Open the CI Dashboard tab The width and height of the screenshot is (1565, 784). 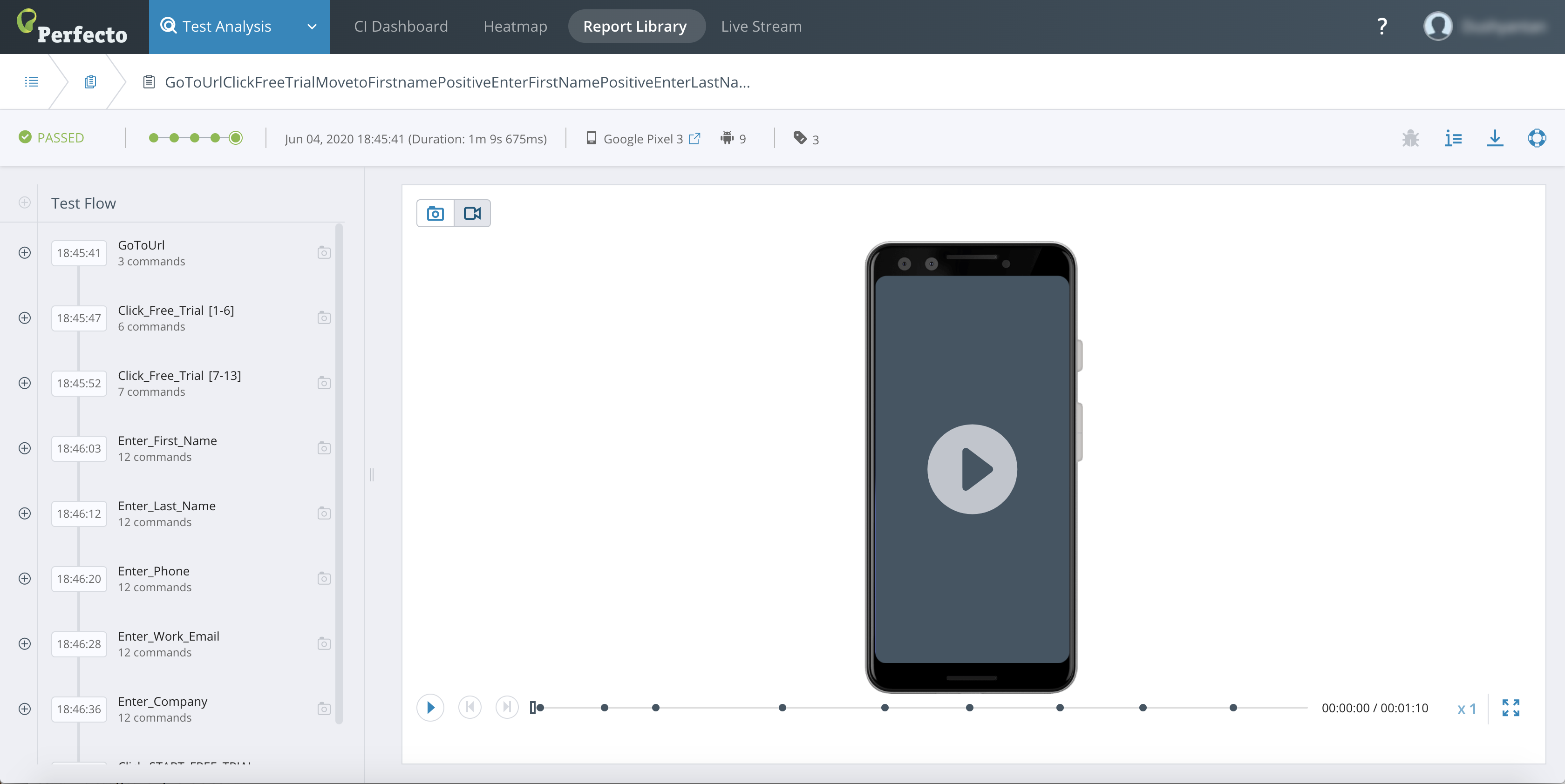[x=401, y=26]
